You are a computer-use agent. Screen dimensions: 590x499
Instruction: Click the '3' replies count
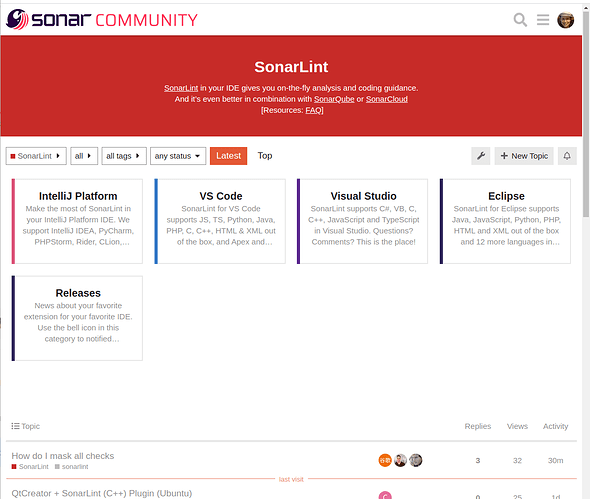point(477,460)
